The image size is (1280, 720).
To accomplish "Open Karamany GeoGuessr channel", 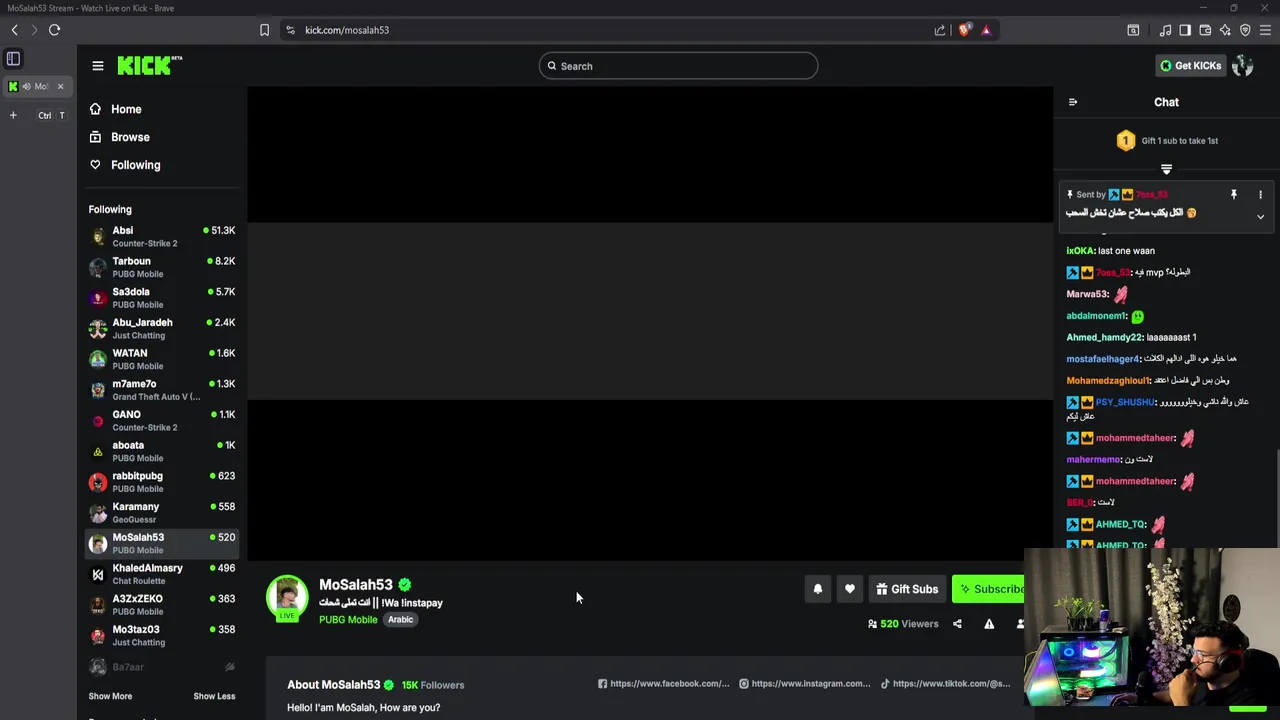I will coord(162,512).
